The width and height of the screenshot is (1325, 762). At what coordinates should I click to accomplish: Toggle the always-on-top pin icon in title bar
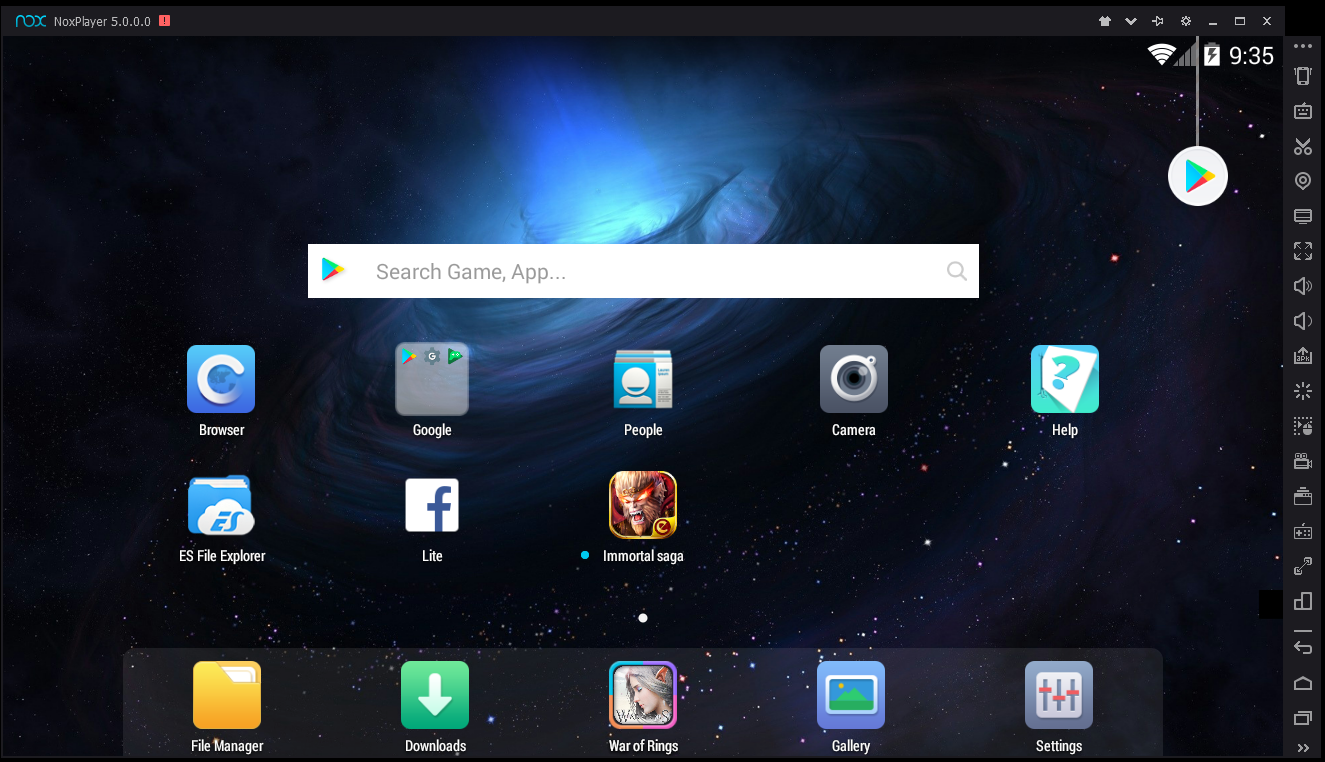click(1158, 21)
